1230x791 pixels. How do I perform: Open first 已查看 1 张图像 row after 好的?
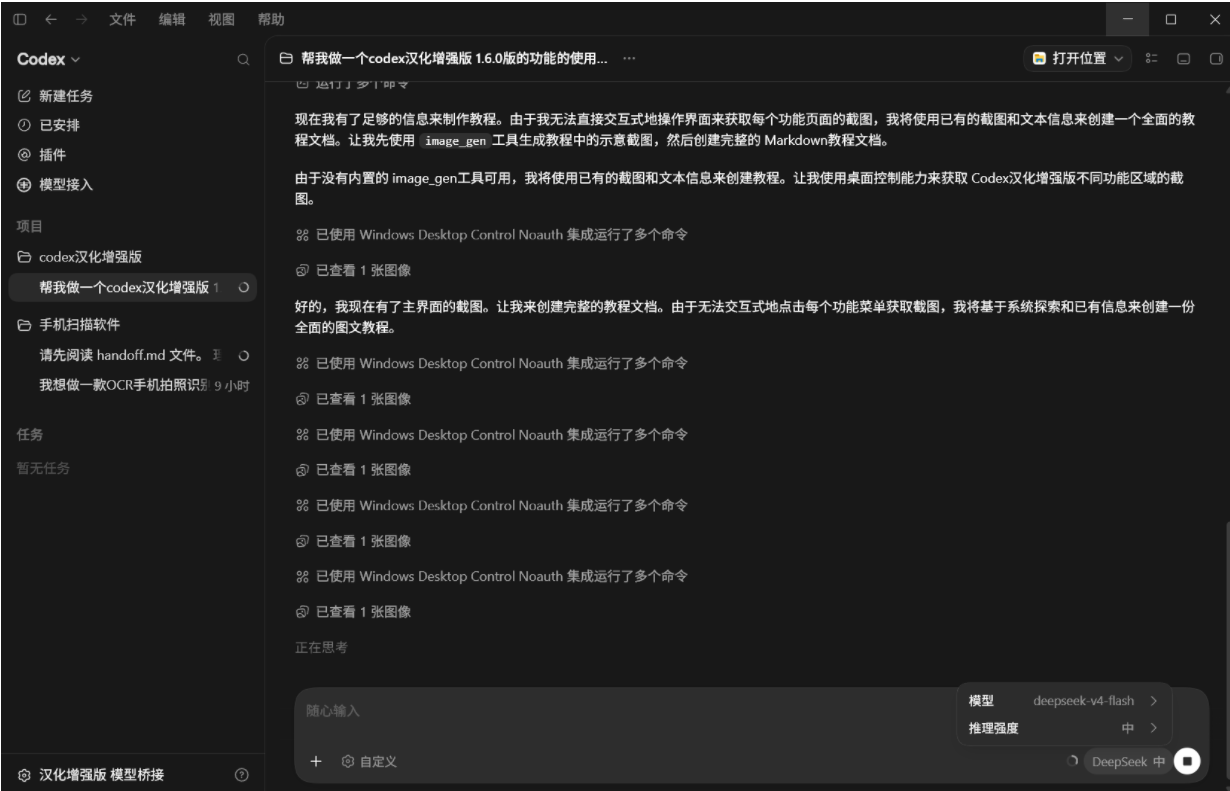353,399
